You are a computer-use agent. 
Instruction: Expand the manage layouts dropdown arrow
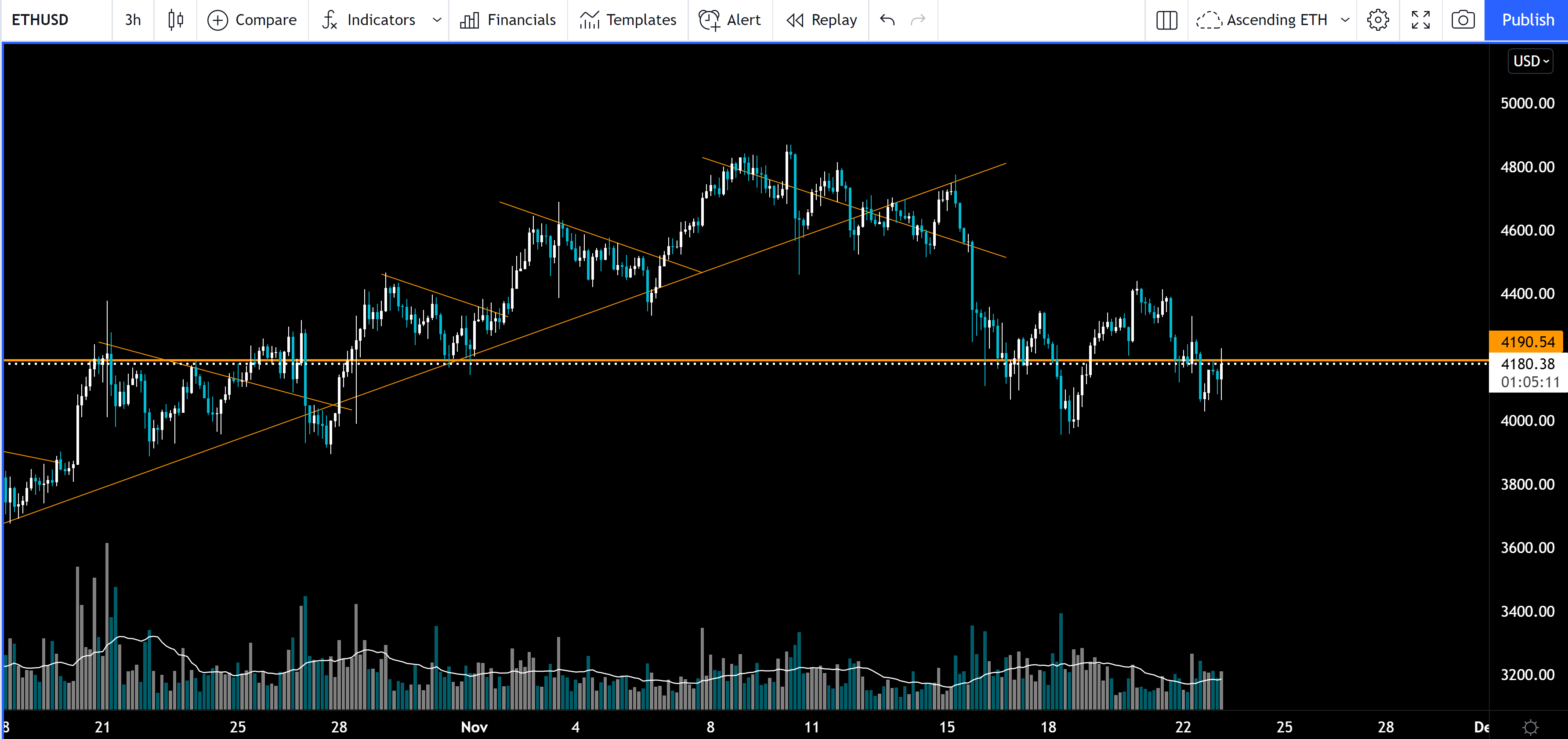(x=1345, y=20)
